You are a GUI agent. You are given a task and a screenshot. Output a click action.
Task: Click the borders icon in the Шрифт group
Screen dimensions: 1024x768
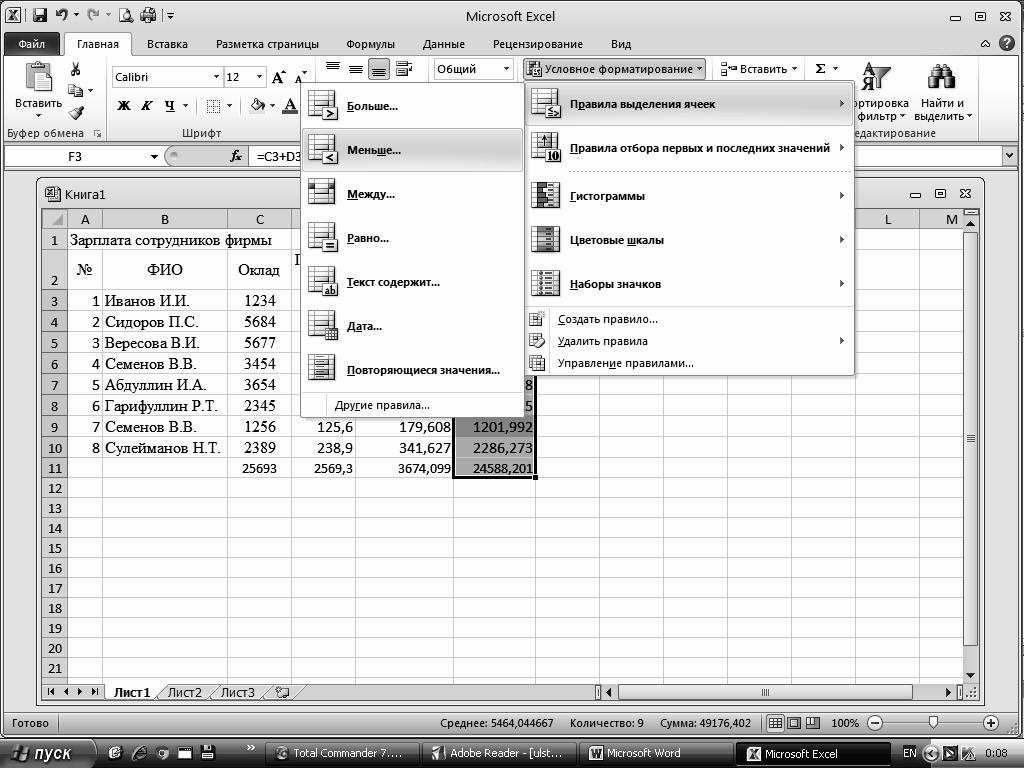213,106
